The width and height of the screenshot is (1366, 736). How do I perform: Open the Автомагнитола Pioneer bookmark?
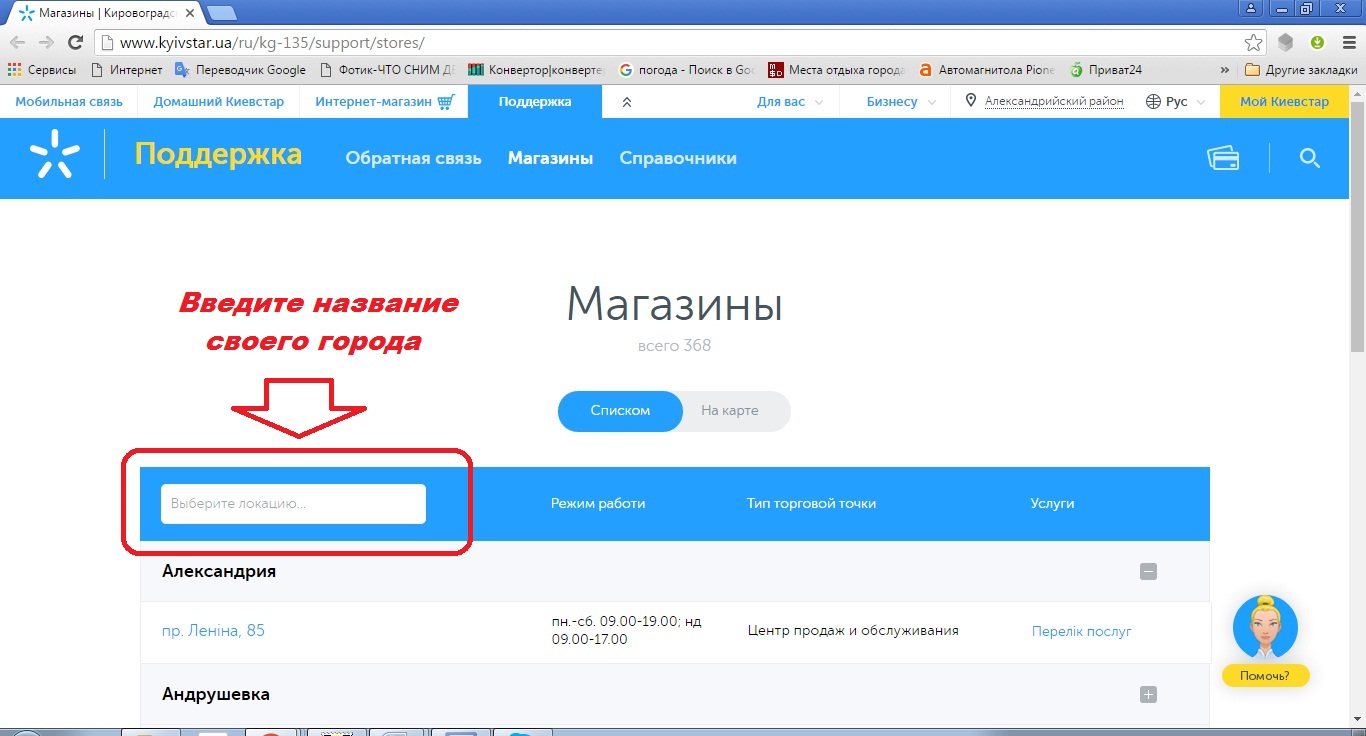[x=986, y=70]
